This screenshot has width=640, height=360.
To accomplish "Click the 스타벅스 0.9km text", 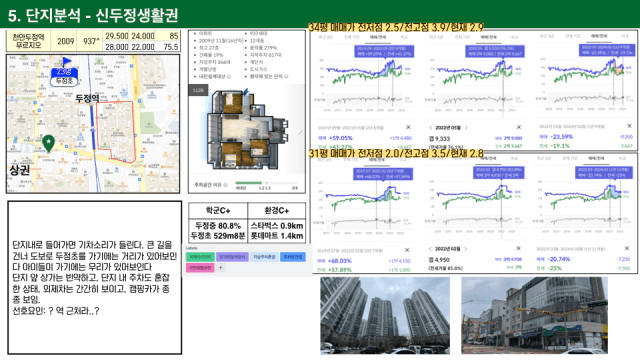I will 277,226.
